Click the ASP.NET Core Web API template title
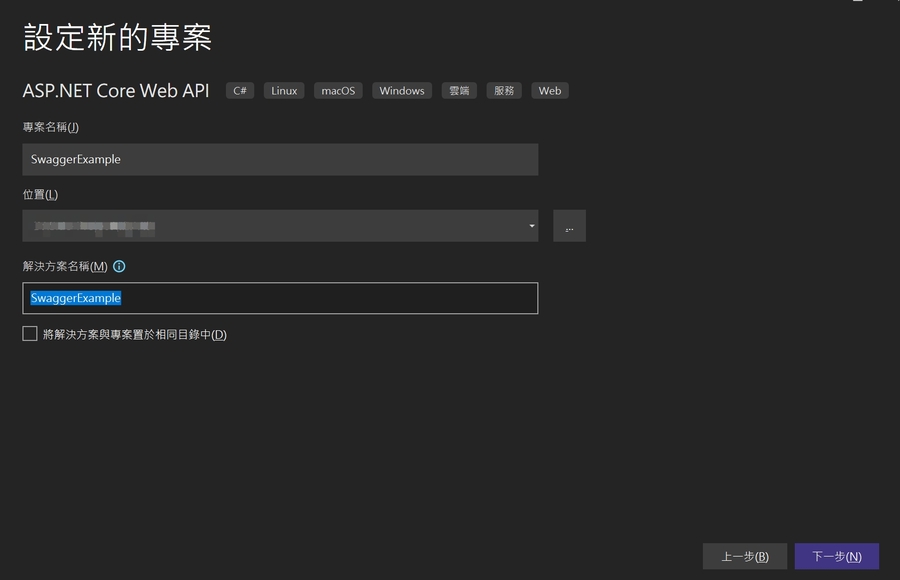The image size is (900, 580). click(115, 90)
